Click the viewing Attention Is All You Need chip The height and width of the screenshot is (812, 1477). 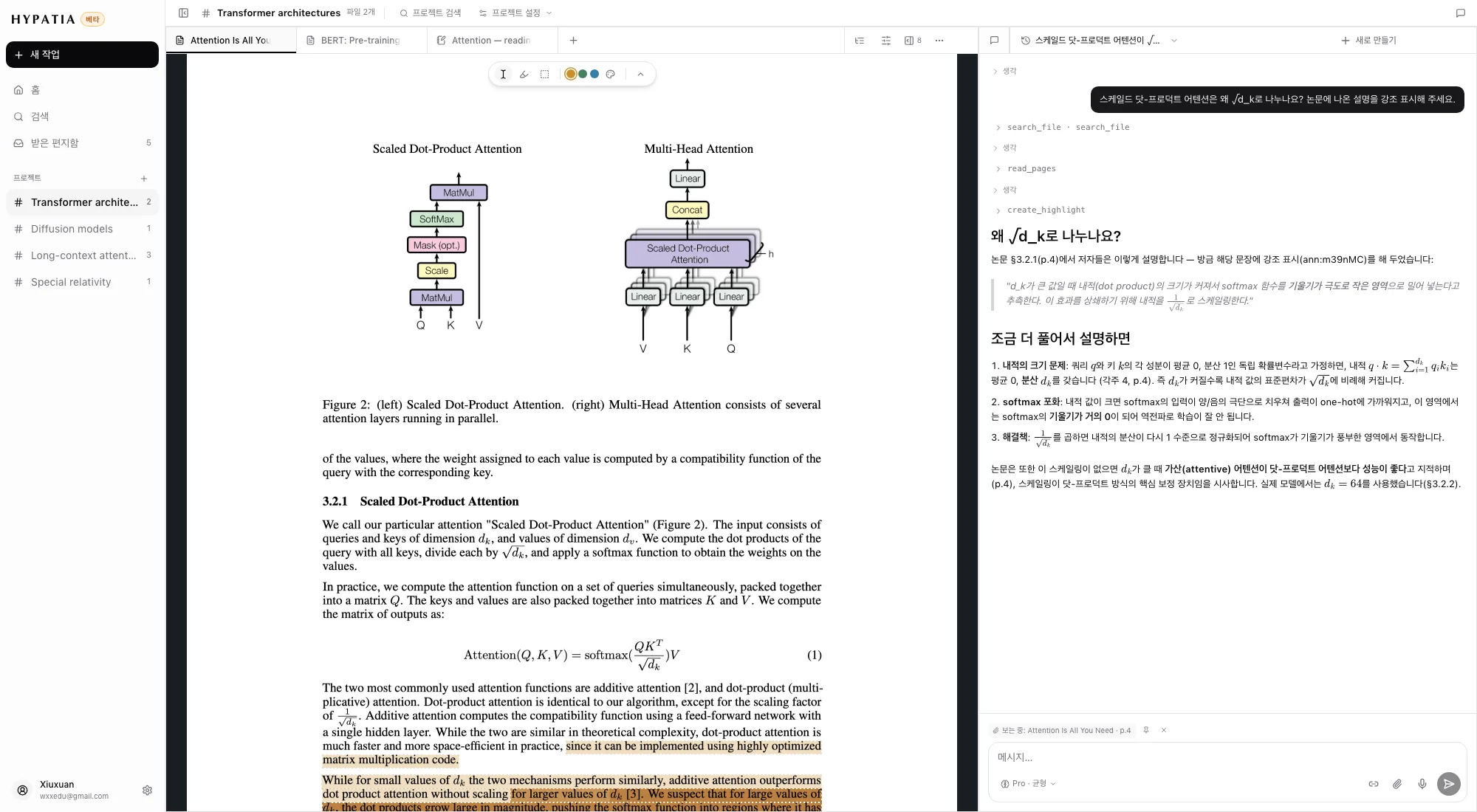tap(1061, 730)
